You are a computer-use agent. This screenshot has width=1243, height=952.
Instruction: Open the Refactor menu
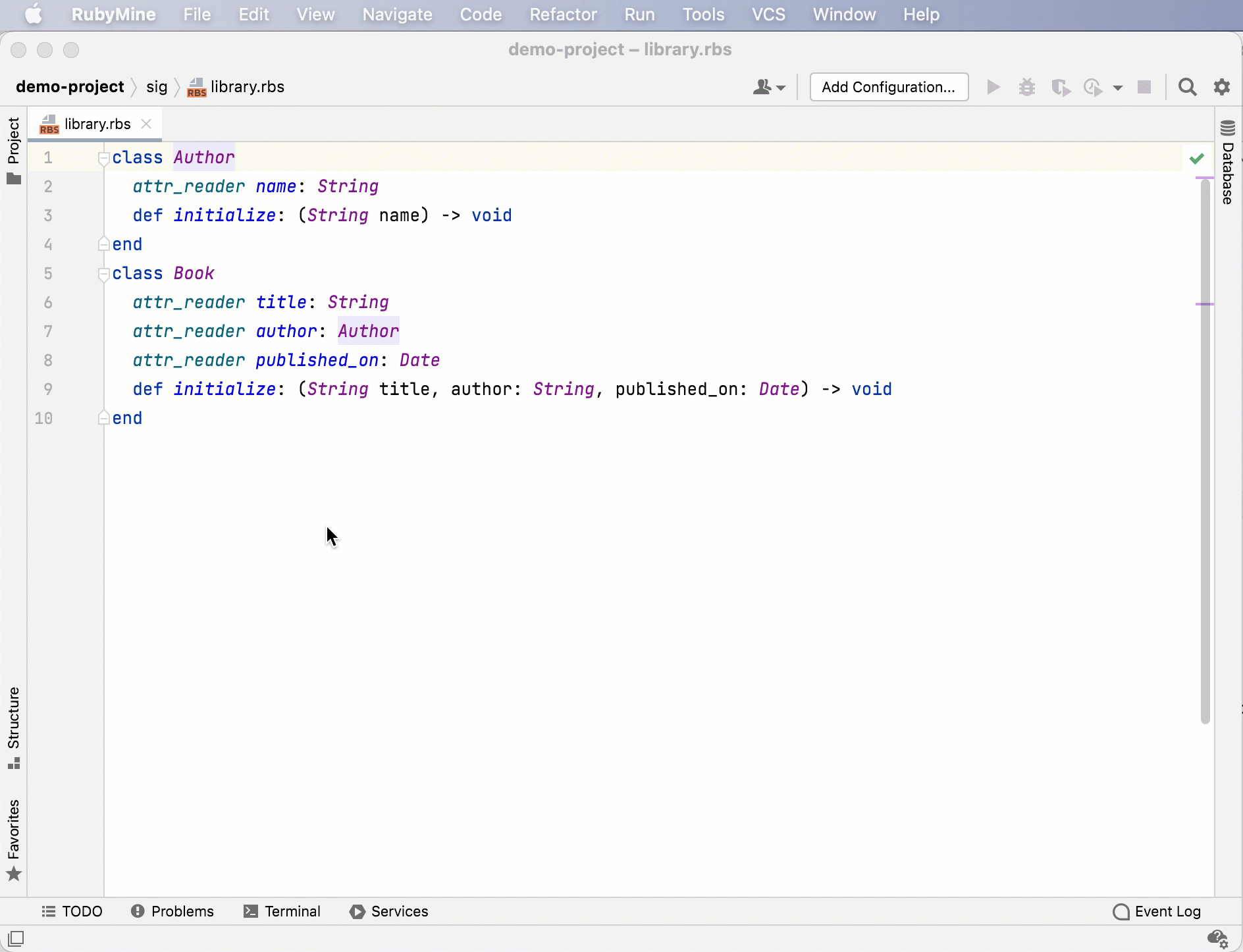coord(563,14)
